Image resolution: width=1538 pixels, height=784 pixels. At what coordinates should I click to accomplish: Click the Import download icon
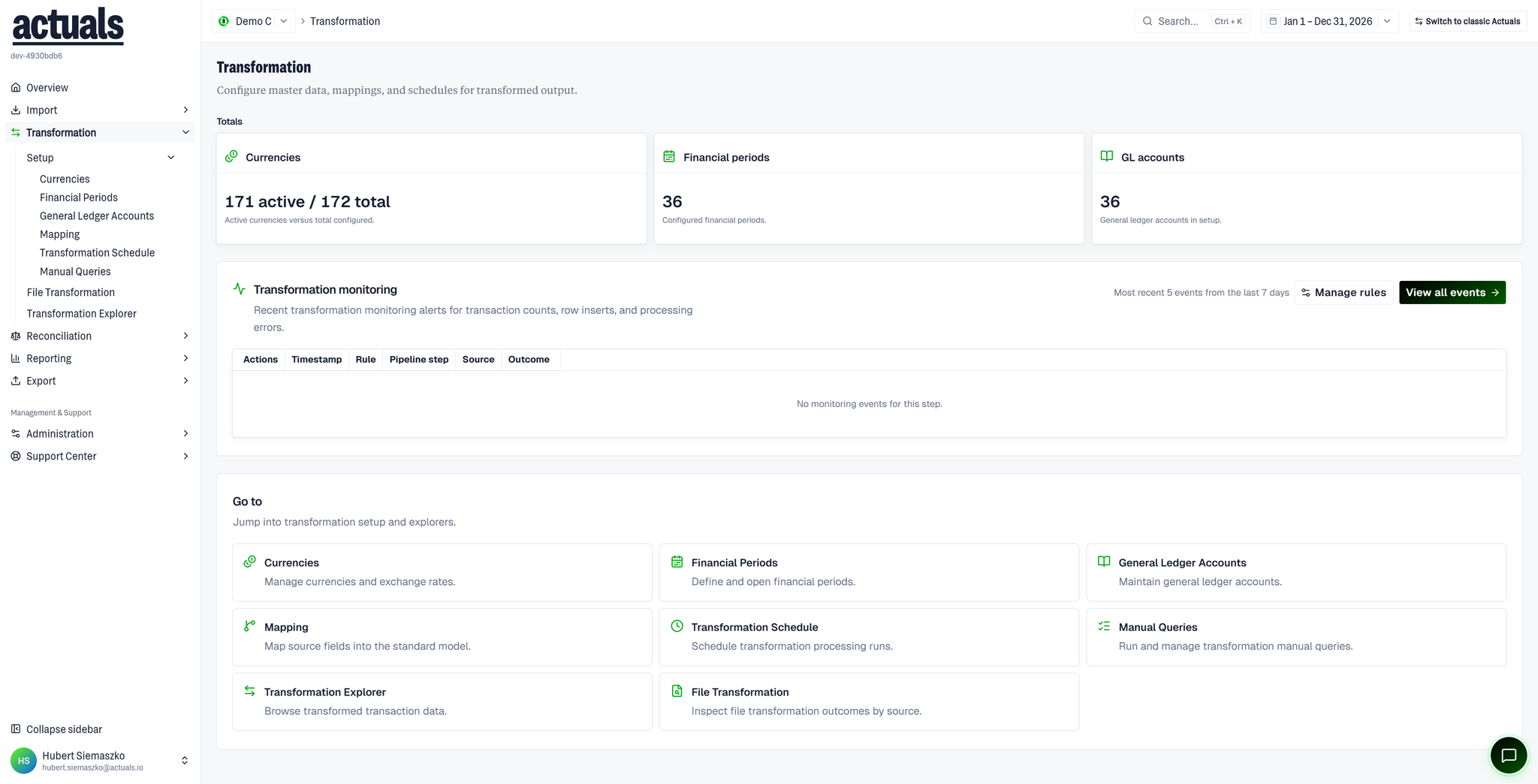[x=16, y=110]
